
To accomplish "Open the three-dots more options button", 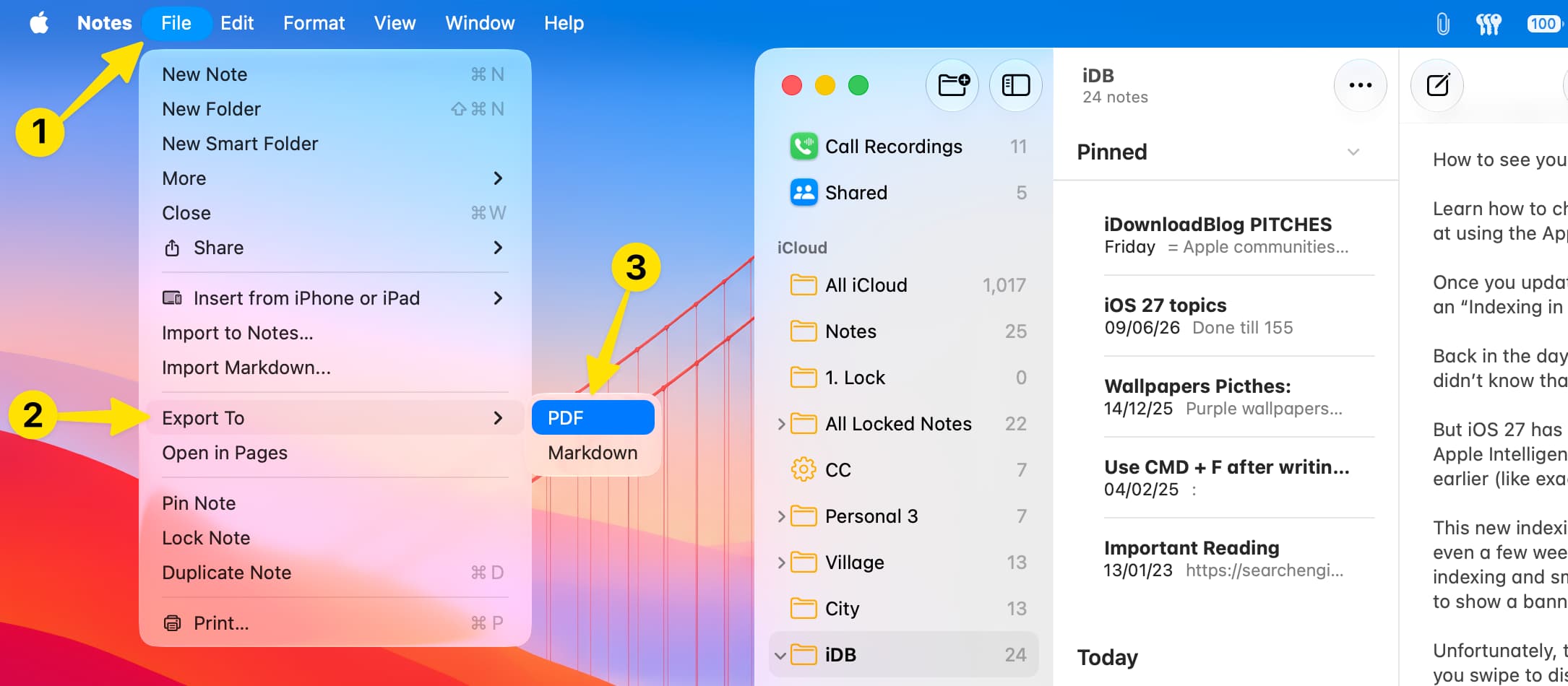I will [1360, 85].
